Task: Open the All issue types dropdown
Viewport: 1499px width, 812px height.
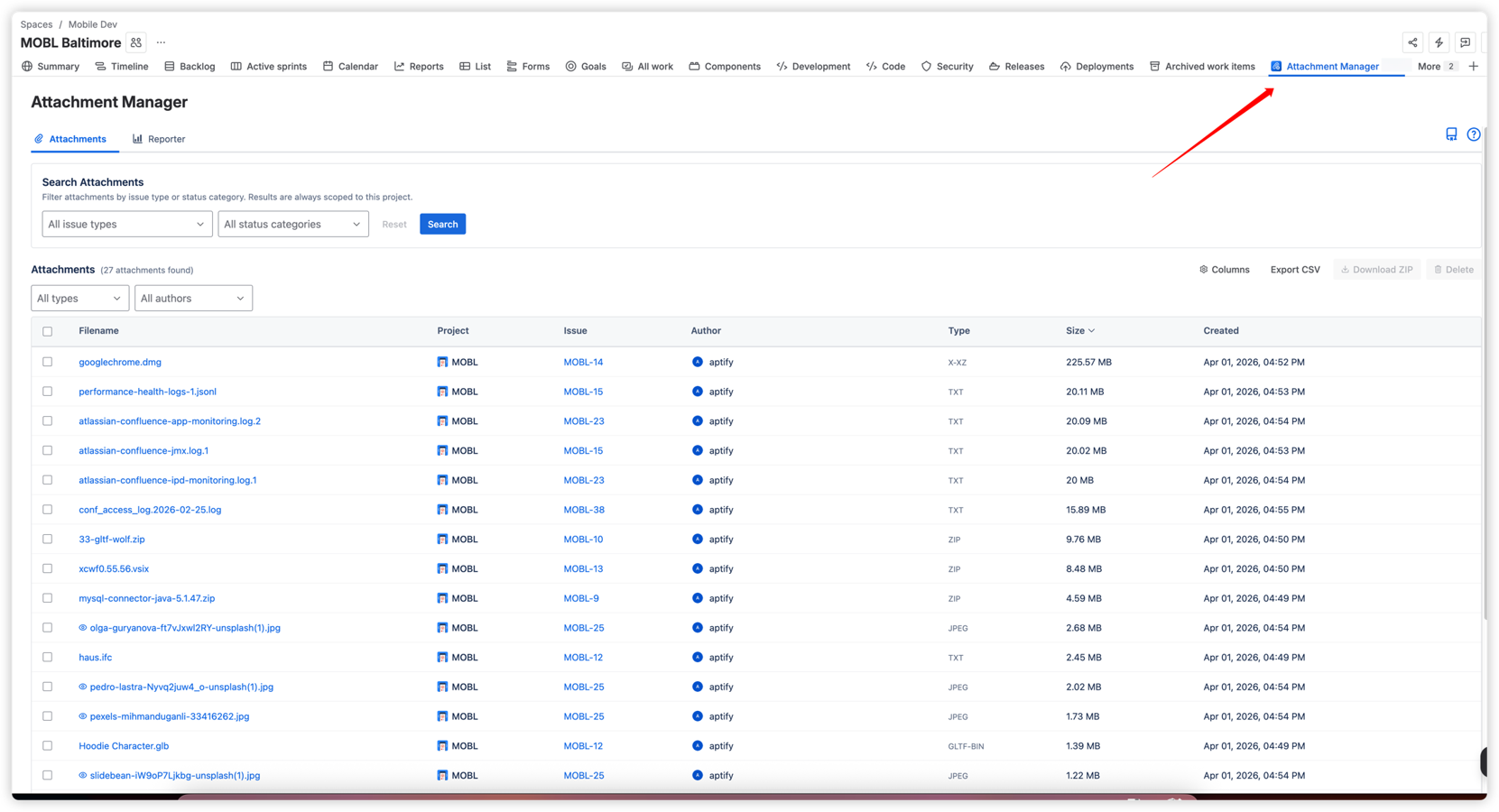Action: 126,224
